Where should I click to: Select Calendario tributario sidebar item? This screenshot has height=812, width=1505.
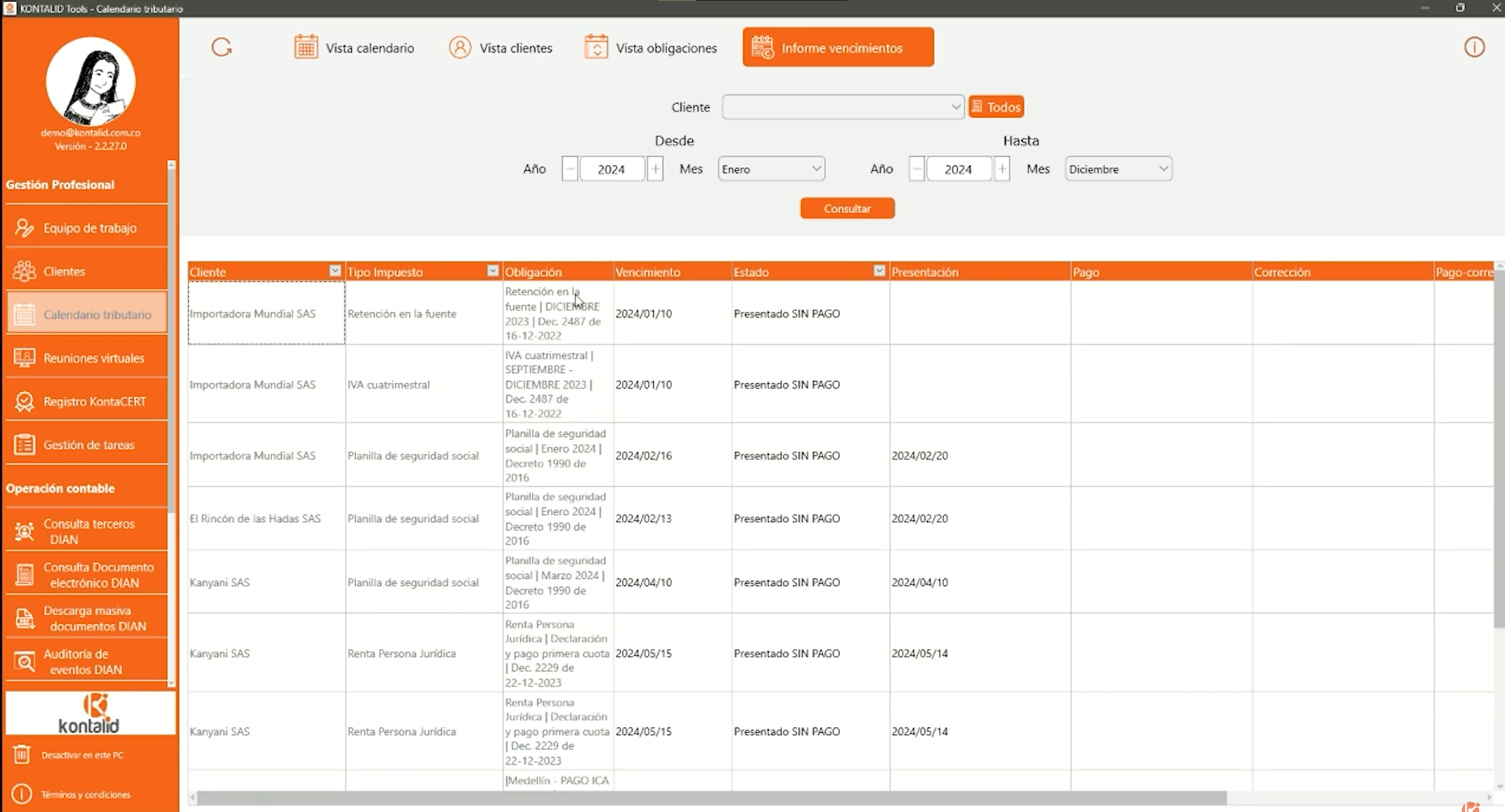coord(86,314)
